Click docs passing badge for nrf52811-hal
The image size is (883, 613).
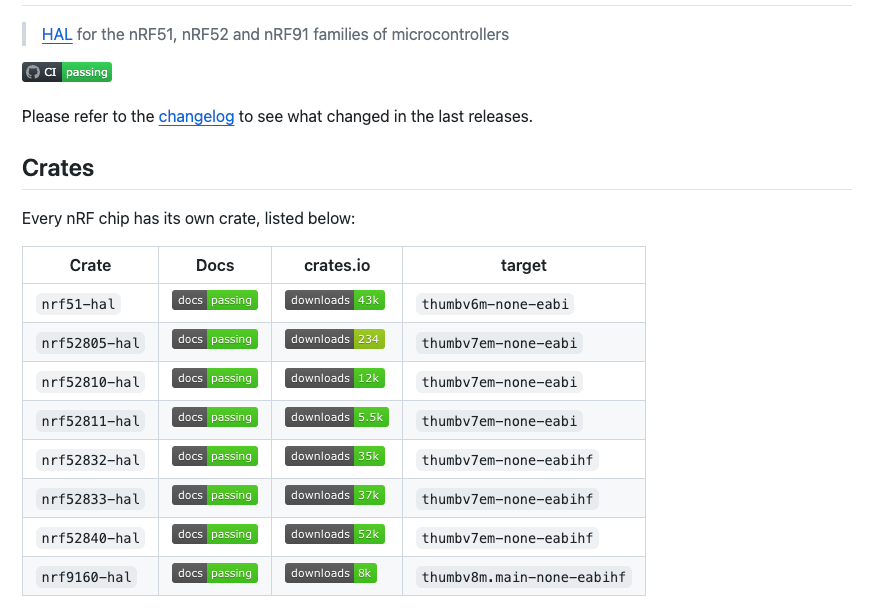pos(215,417)
